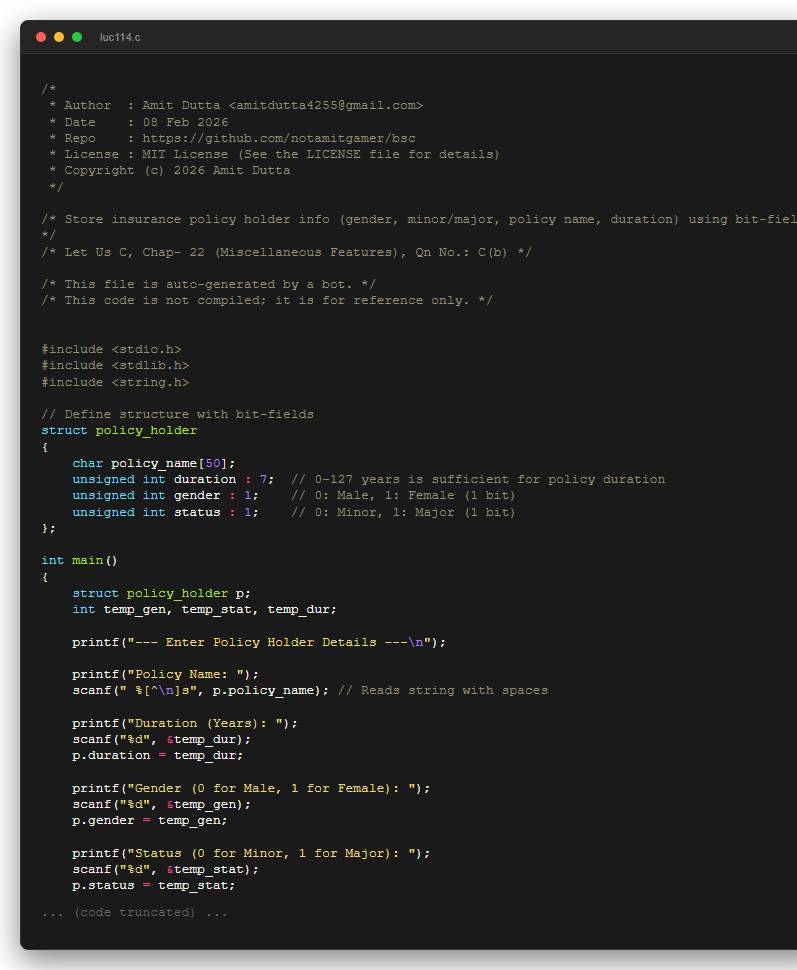Click the 'Date : 08 Feb 2026' comment line
The width and height of the screenshot is (797, 970).
pyautogui.click(x=139, y=122)
